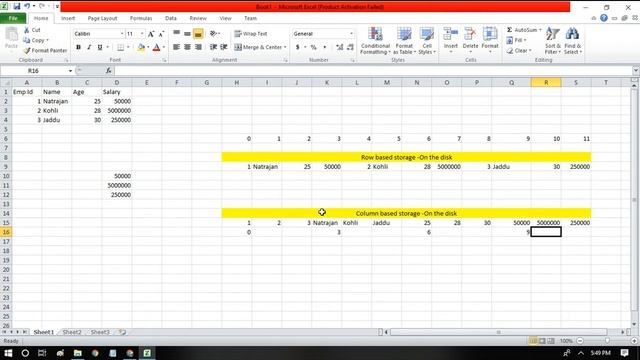Click the Clear button
The image size is (640, 360).
click(x=519, y=51)
